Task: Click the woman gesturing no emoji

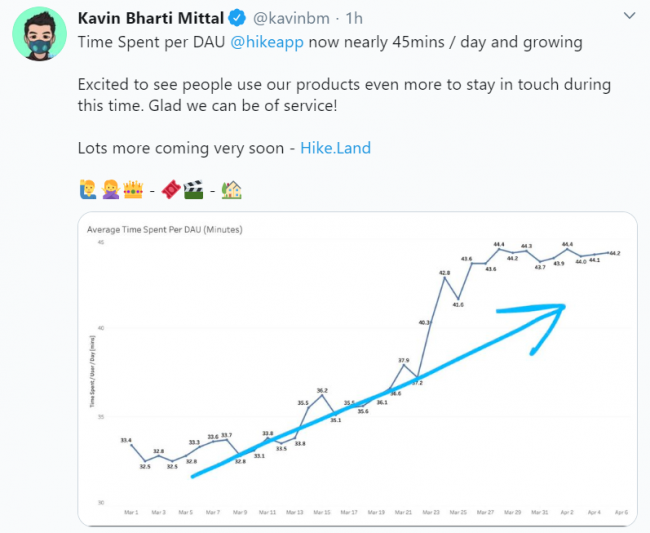Action: (x=111, y=190)
